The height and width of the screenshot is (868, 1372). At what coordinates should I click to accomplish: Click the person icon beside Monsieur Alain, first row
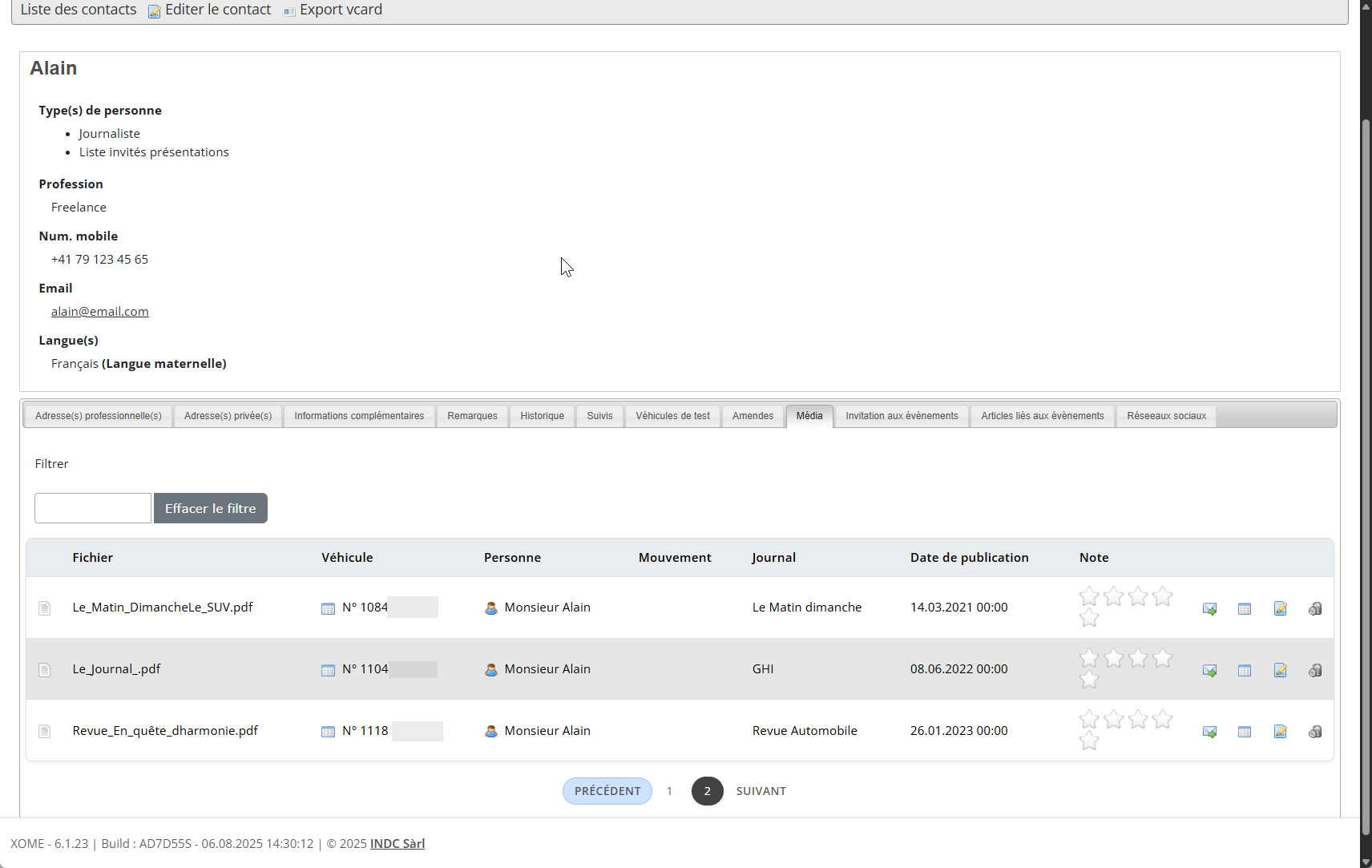tap(490, 608)
